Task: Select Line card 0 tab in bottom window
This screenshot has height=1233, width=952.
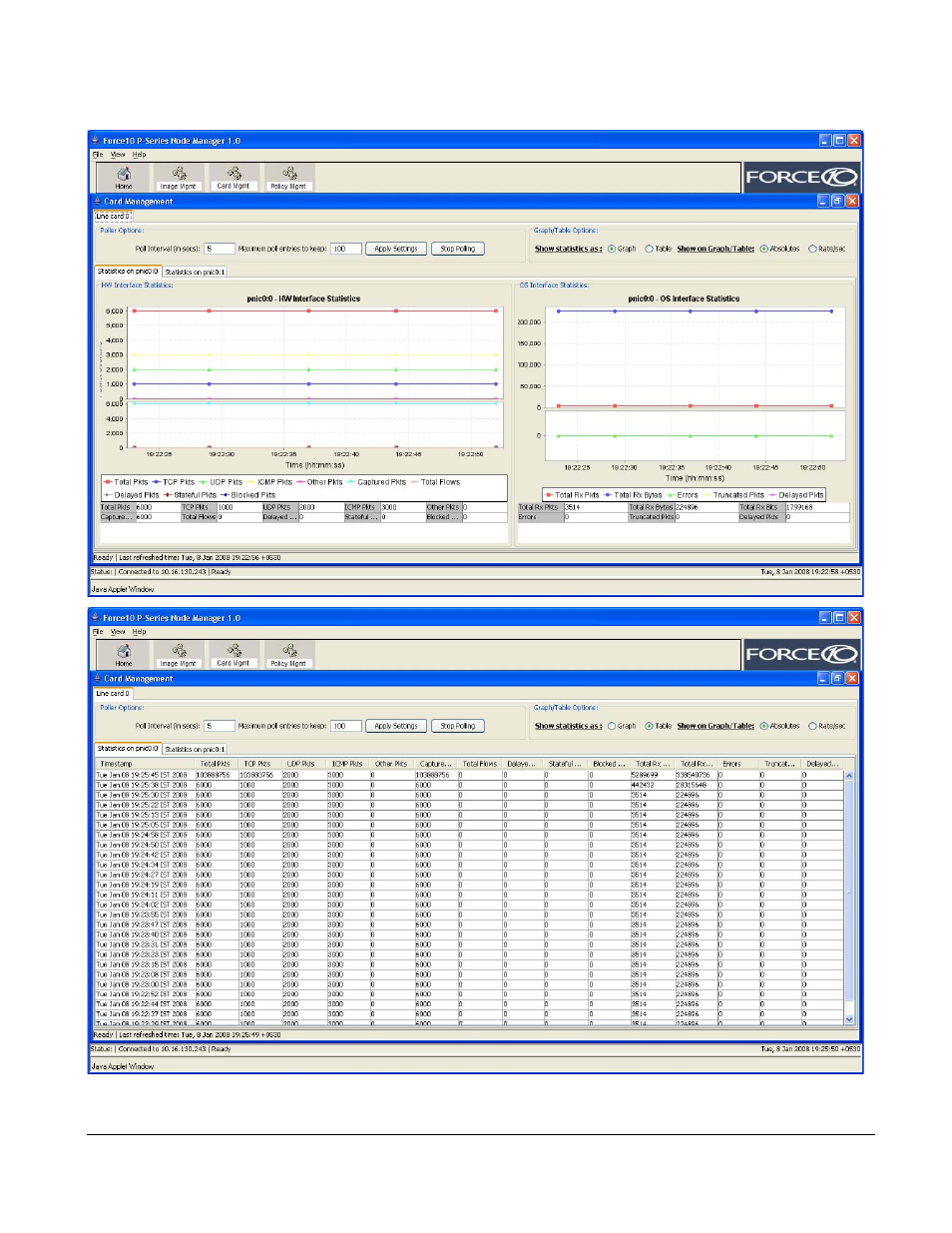Action: (x=113, y=693)
